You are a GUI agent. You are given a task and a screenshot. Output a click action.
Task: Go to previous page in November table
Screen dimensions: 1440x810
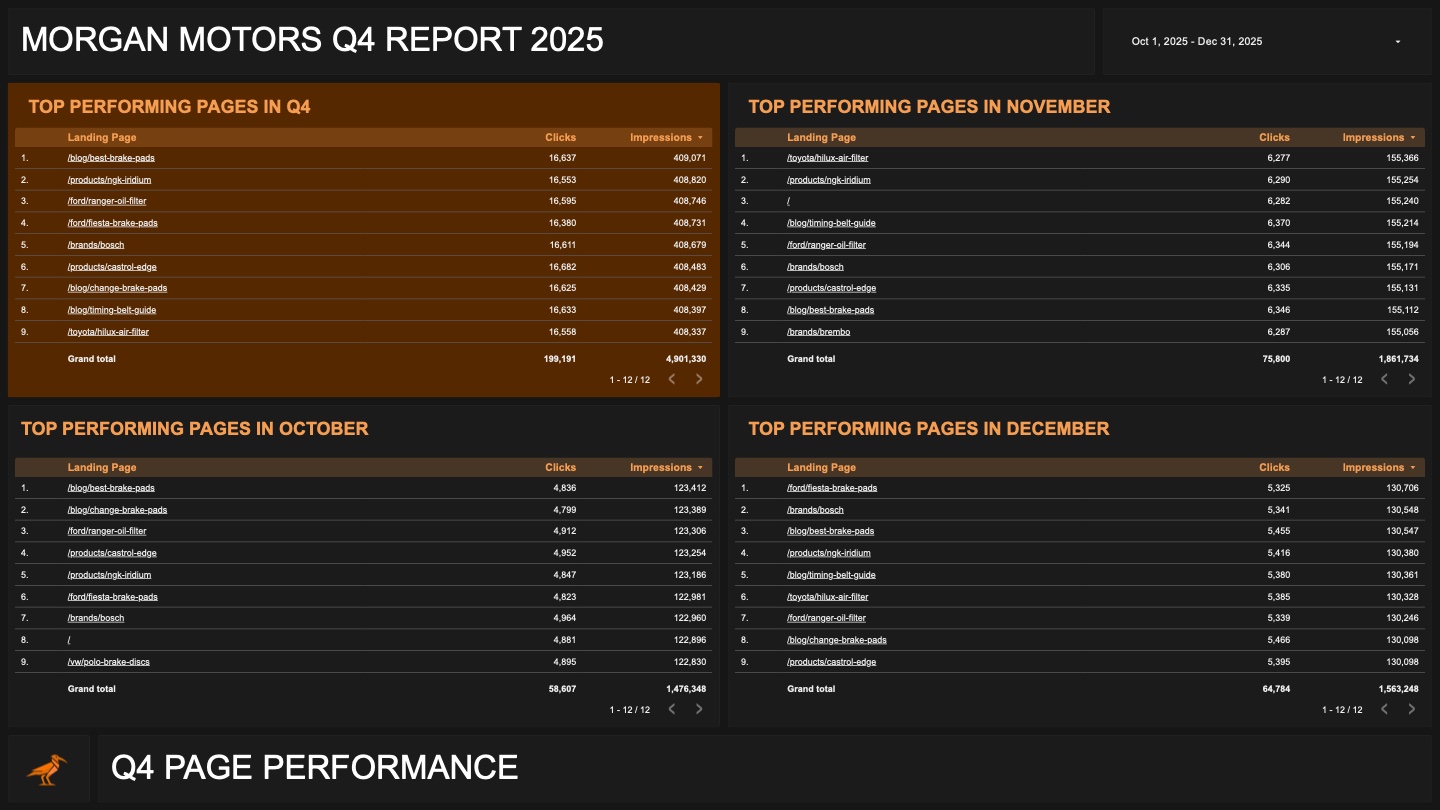pos(1385,379)
